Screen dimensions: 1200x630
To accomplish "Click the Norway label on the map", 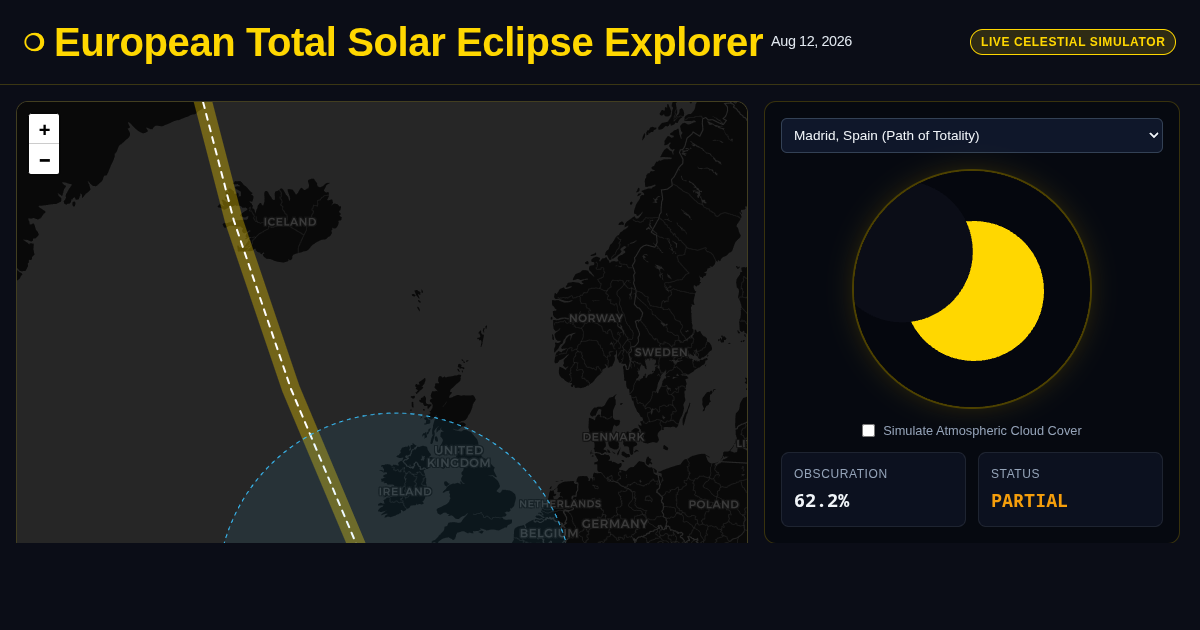I will [596, 318].
